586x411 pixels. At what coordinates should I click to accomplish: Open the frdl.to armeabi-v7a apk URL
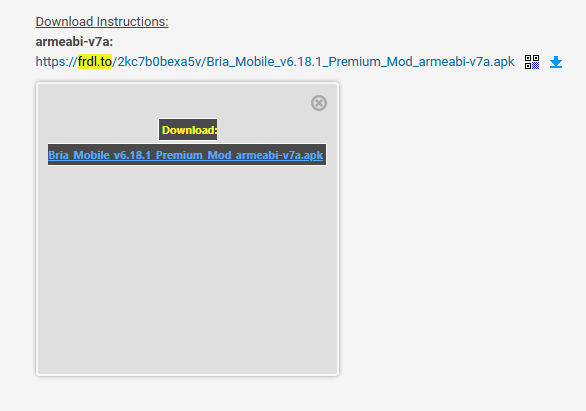point(275,62)
